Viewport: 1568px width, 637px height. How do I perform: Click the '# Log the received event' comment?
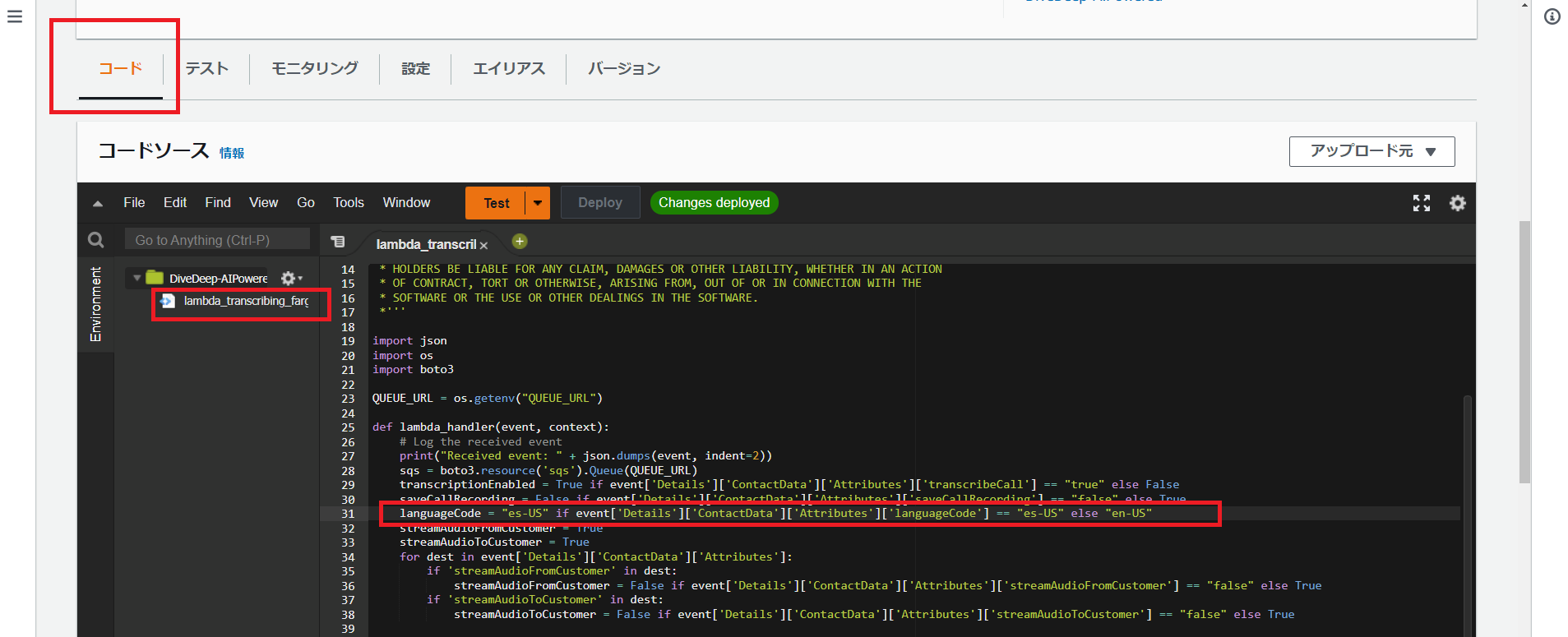tap(481, 442)
